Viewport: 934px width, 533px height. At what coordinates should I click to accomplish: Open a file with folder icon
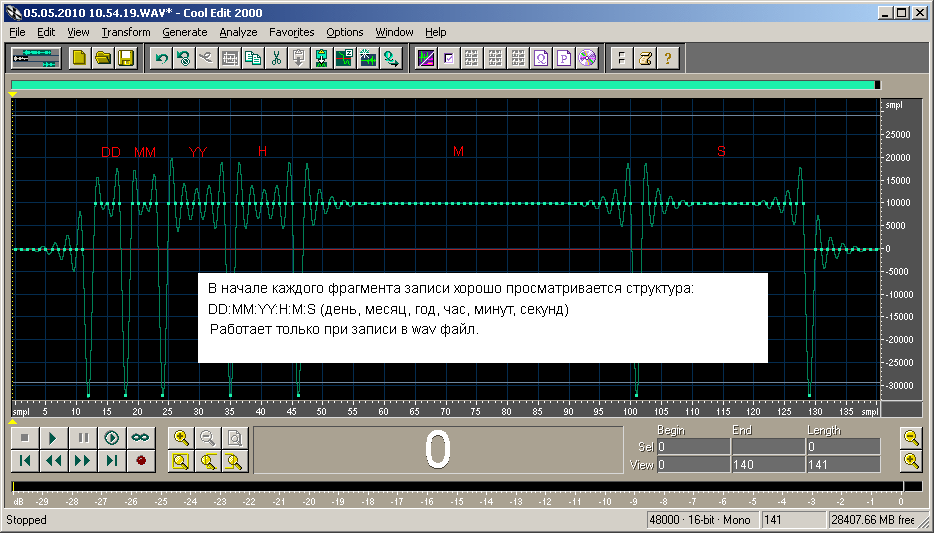point(102,58)
